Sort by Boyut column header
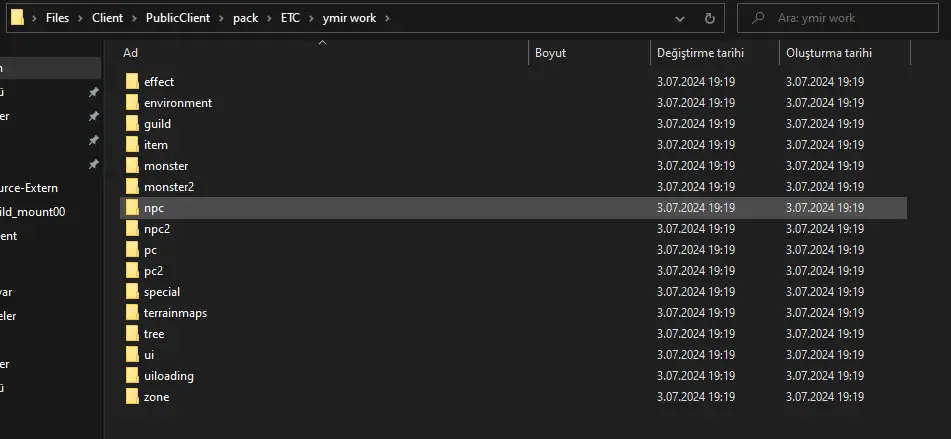Screen dimensions: 951x439 (x=551, y=53)
